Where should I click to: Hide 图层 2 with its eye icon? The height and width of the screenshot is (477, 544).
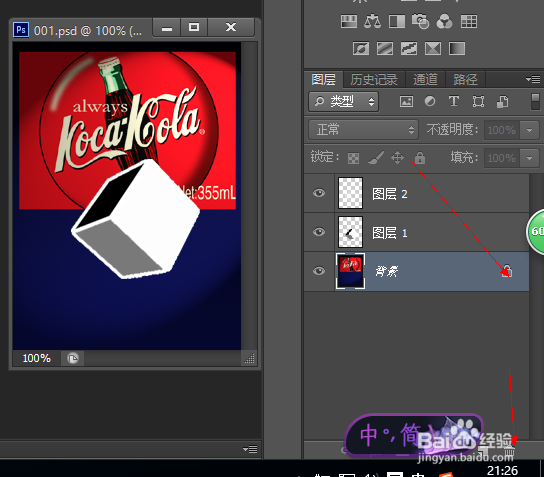(x=319, y=193)
